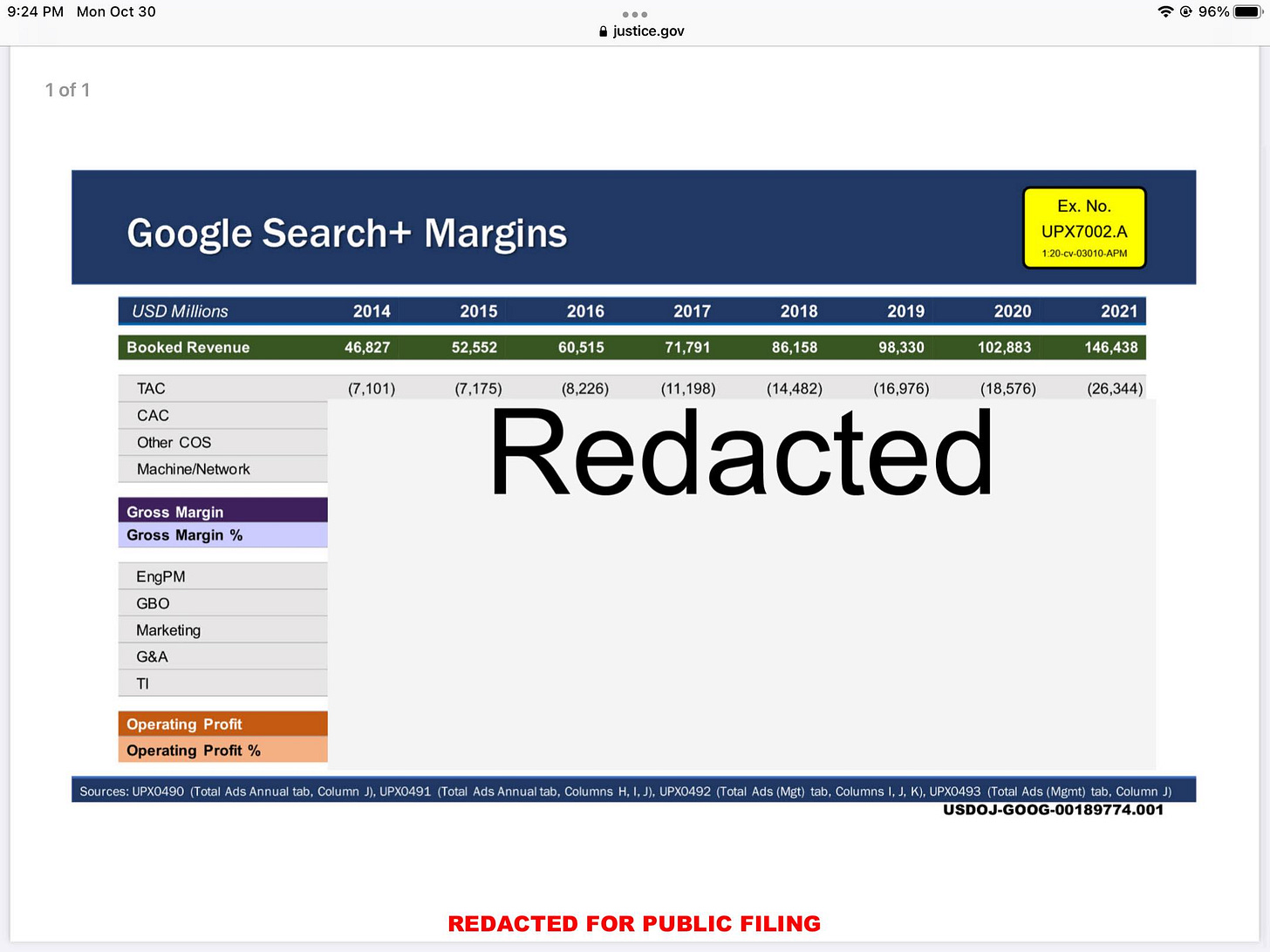
Task: Select the 2019 column header
Action: (906, 311)
